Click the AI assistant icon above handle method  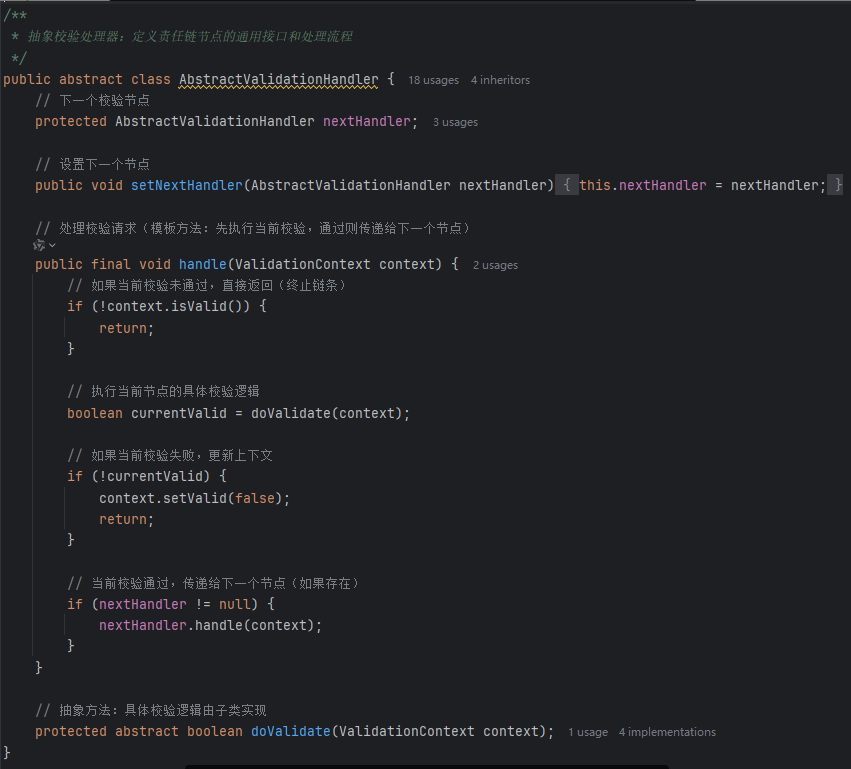click(x=39, y=245)
